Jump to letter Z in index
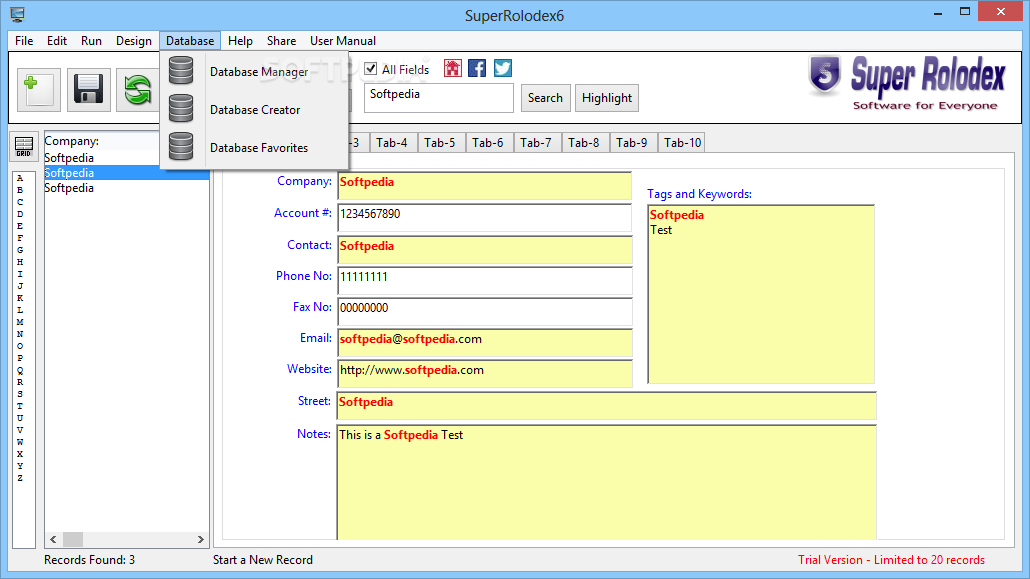 click(20, 478)
